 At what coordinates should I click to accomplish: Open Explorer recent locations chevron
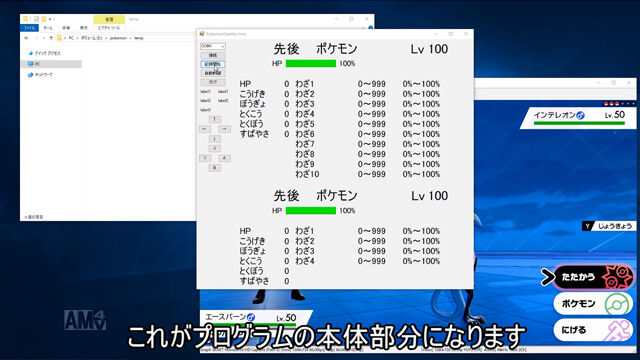(44, 38)
